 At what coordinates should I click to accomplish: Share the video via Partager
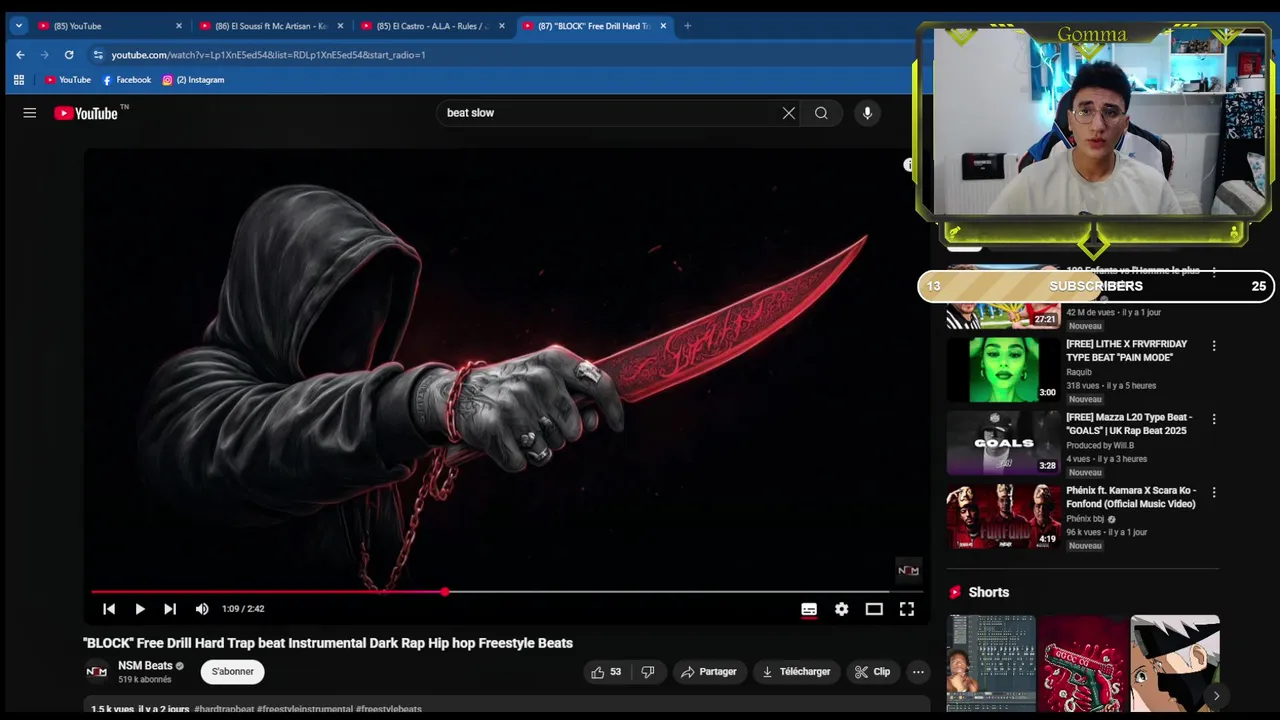tap(709, 672)
